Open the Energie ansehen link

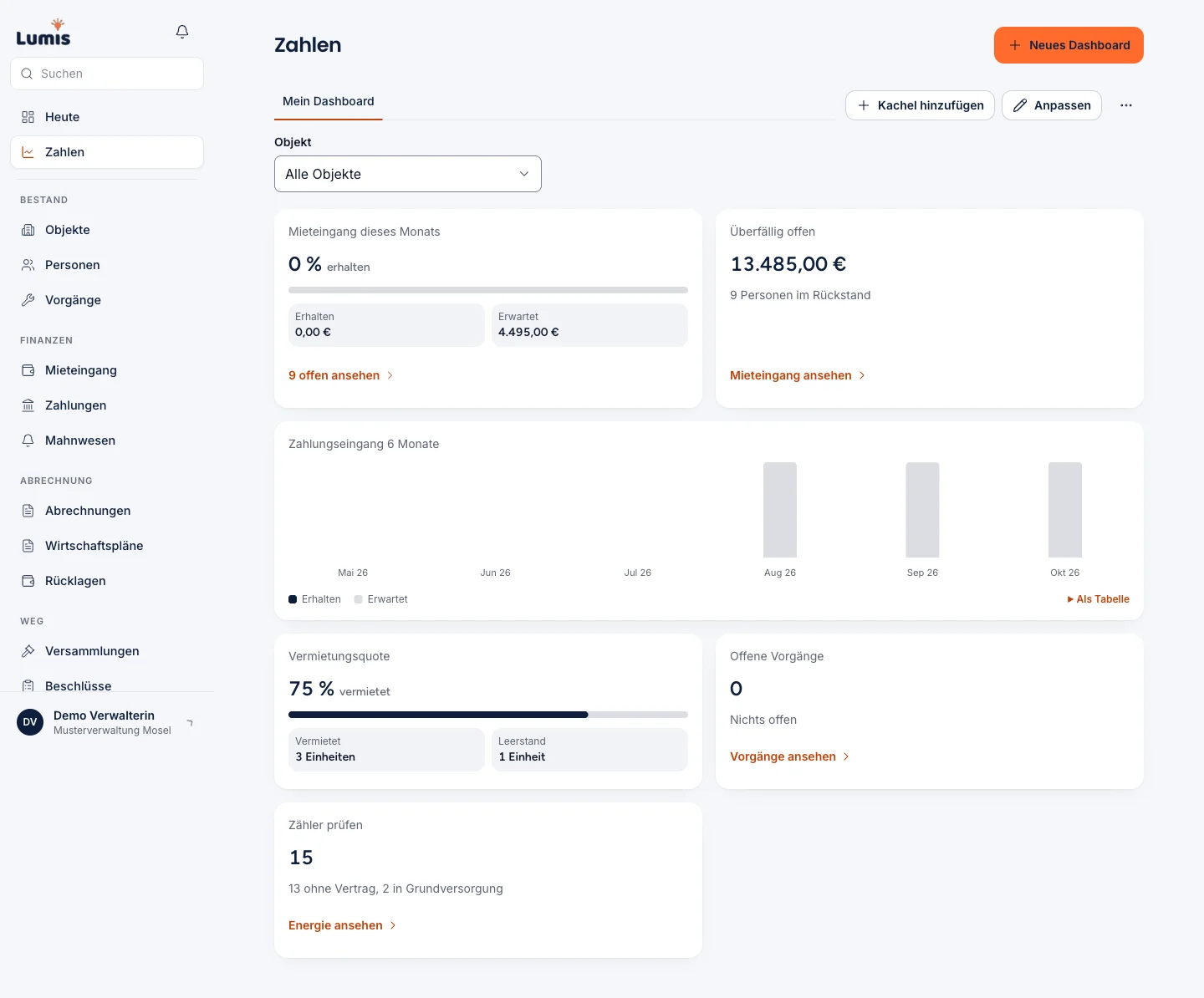point(343,925)
